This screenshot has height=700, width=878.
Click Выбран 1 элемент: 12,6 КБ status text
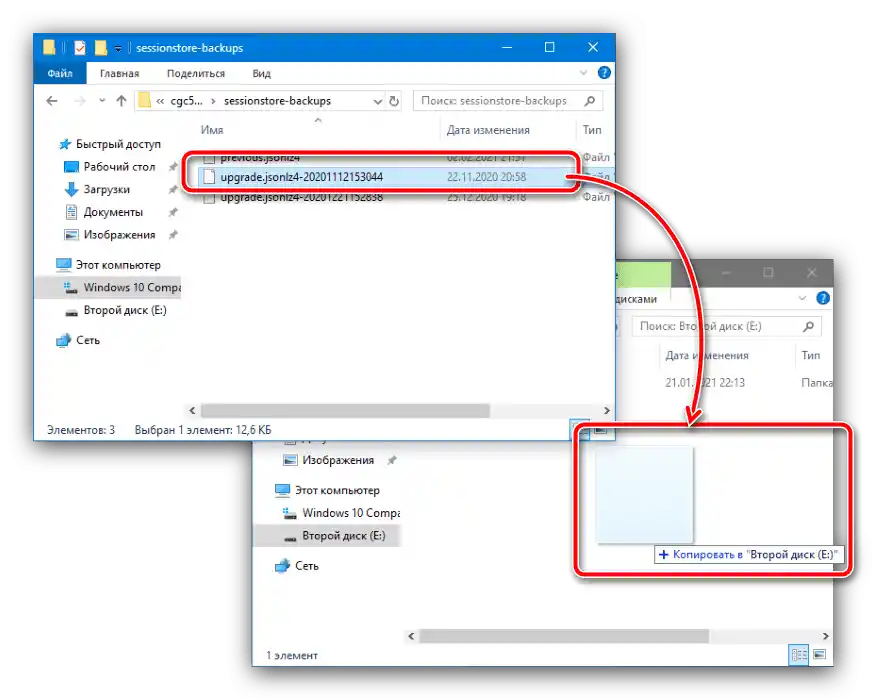coord(203,430)
